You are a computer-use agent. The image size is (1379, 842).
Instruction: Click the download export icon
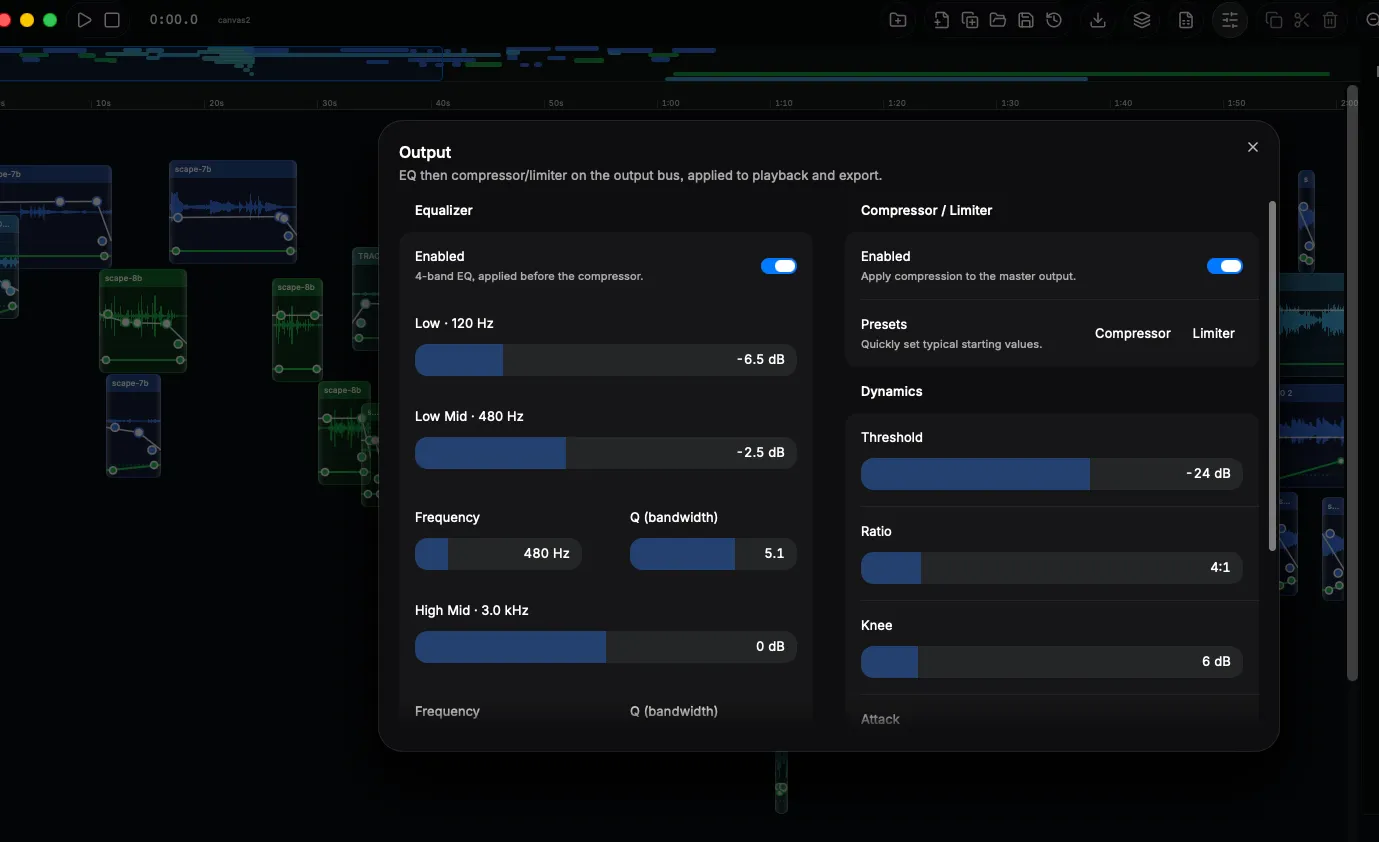[x=1098, y=20]
